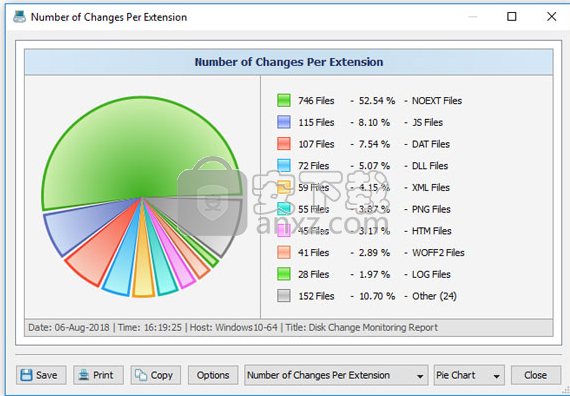Image resolution: width=570 pixels, height=396 pixels.
Task: Click '1.97 %' percentage text
Action: pyautogui.click(x=374, y=275)
